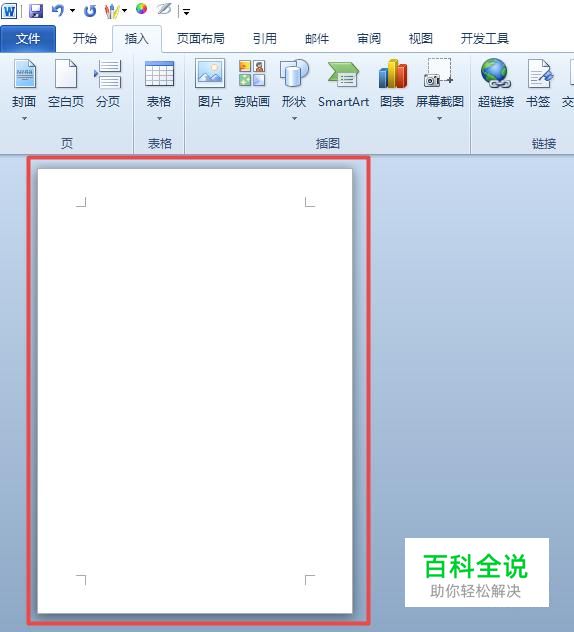574x632 pixels.
Task: Insert a picture with 图片
Action: 210,83
